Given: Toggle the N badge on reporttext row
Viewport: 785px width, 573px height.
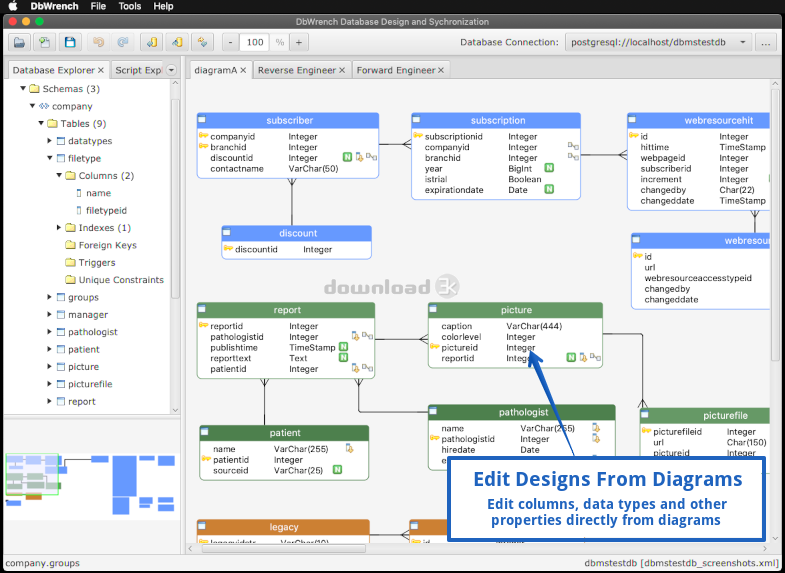Looking at the screenshot, I should pos(343,357).
